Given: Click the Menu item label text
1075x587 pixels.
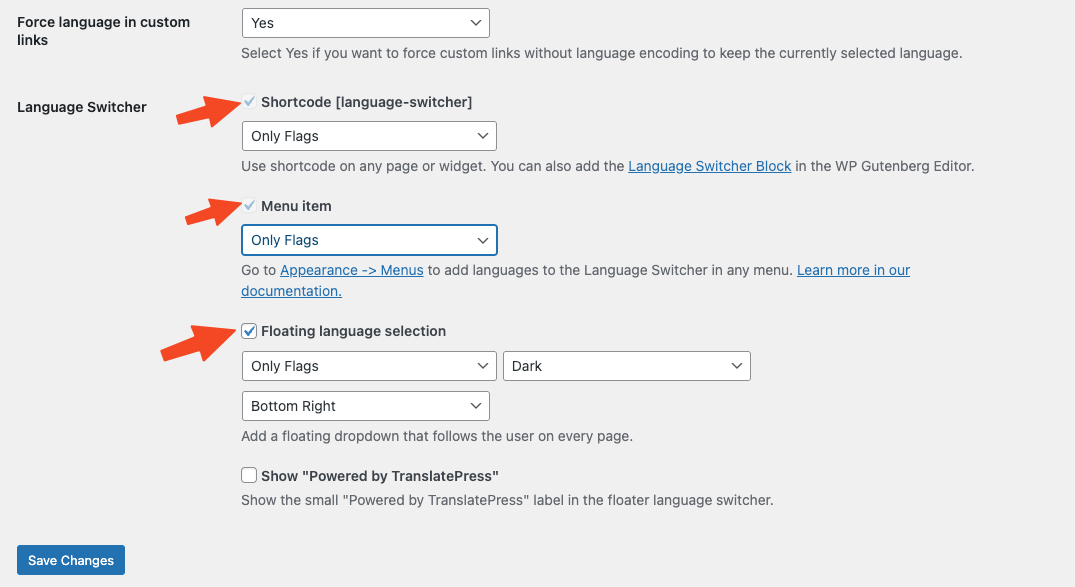Looking at the screenshot, I should point(296,206).
